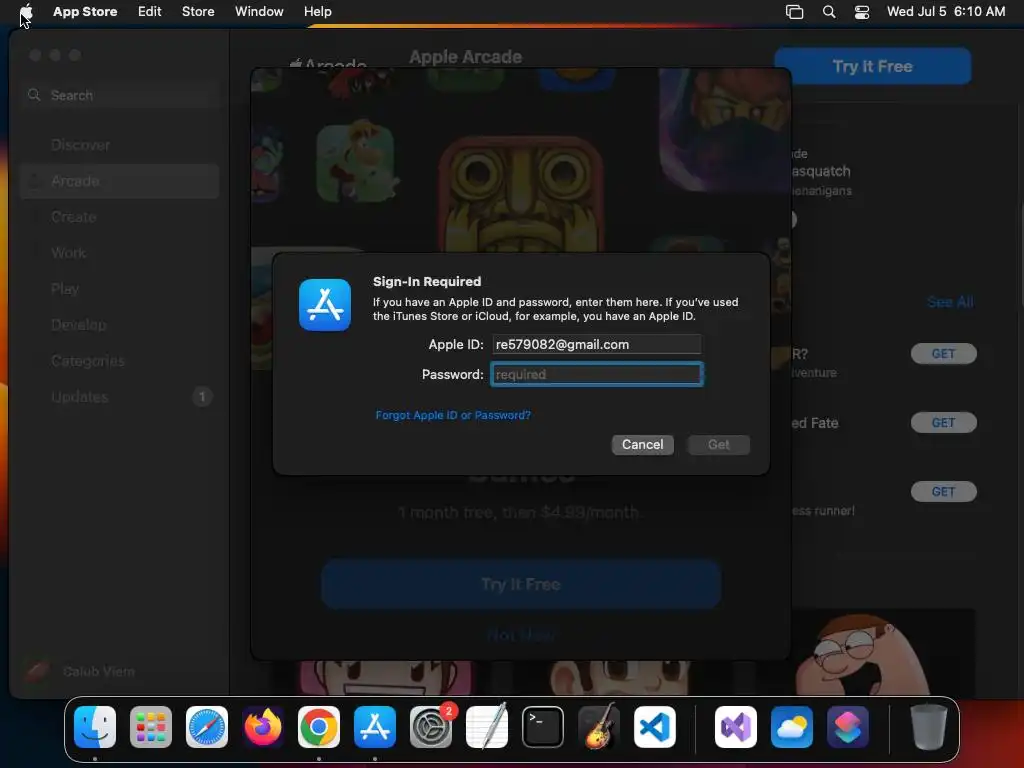Open the Store menu

point(198,11)
